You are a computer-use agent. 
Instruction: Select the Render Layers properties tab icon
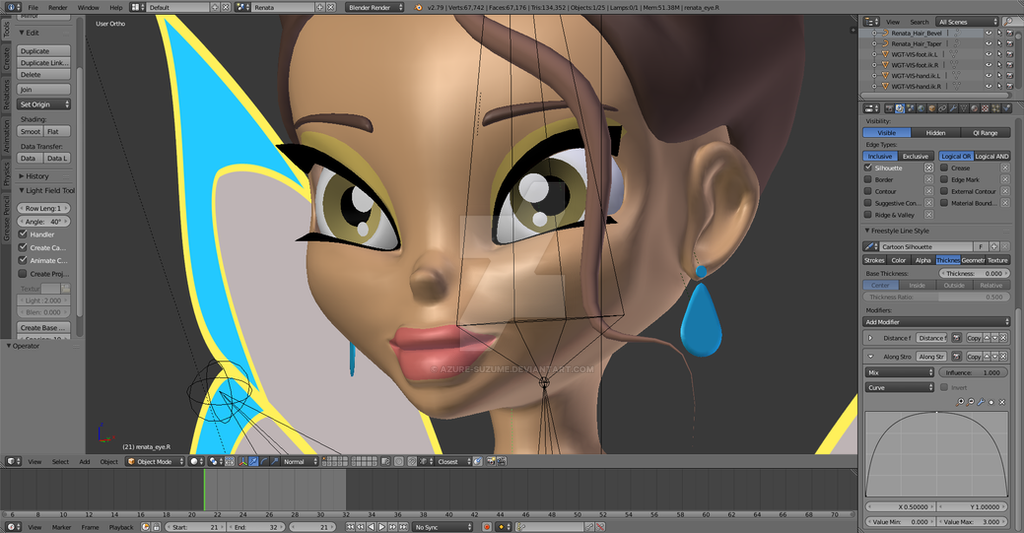pyautogui.click(x=901, y=108)
